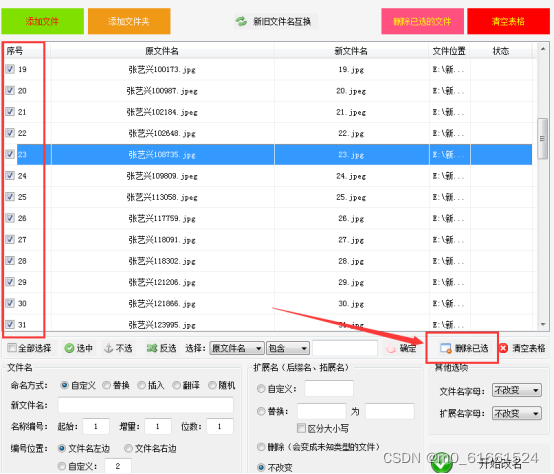The image size is (554, 474).
Task: Select 文件名右边 number position radio
Action: (128, 448)
